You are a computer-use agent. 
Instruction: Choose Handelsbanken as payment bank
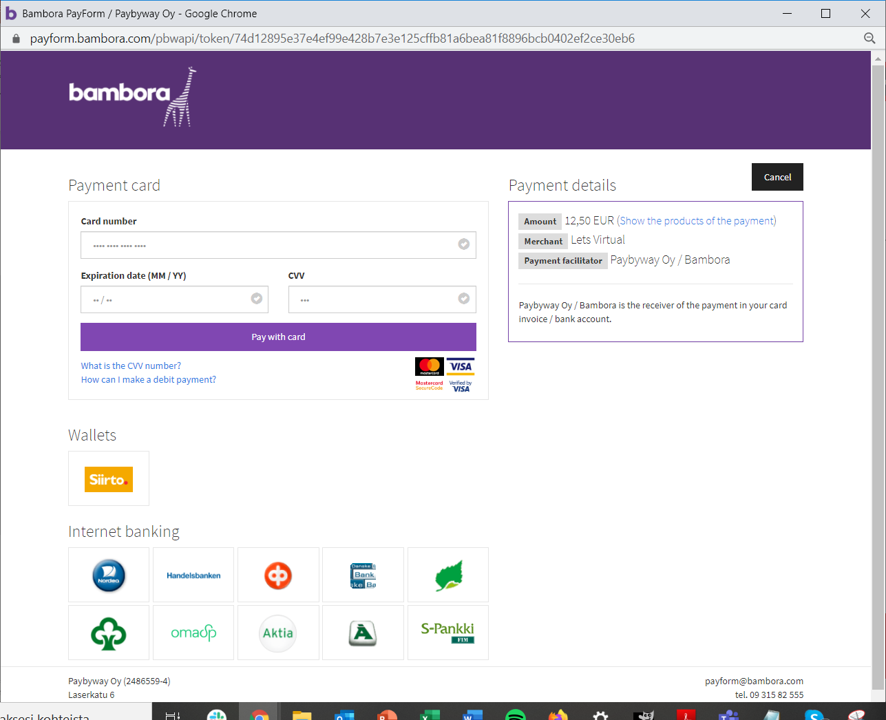[193, 575]
